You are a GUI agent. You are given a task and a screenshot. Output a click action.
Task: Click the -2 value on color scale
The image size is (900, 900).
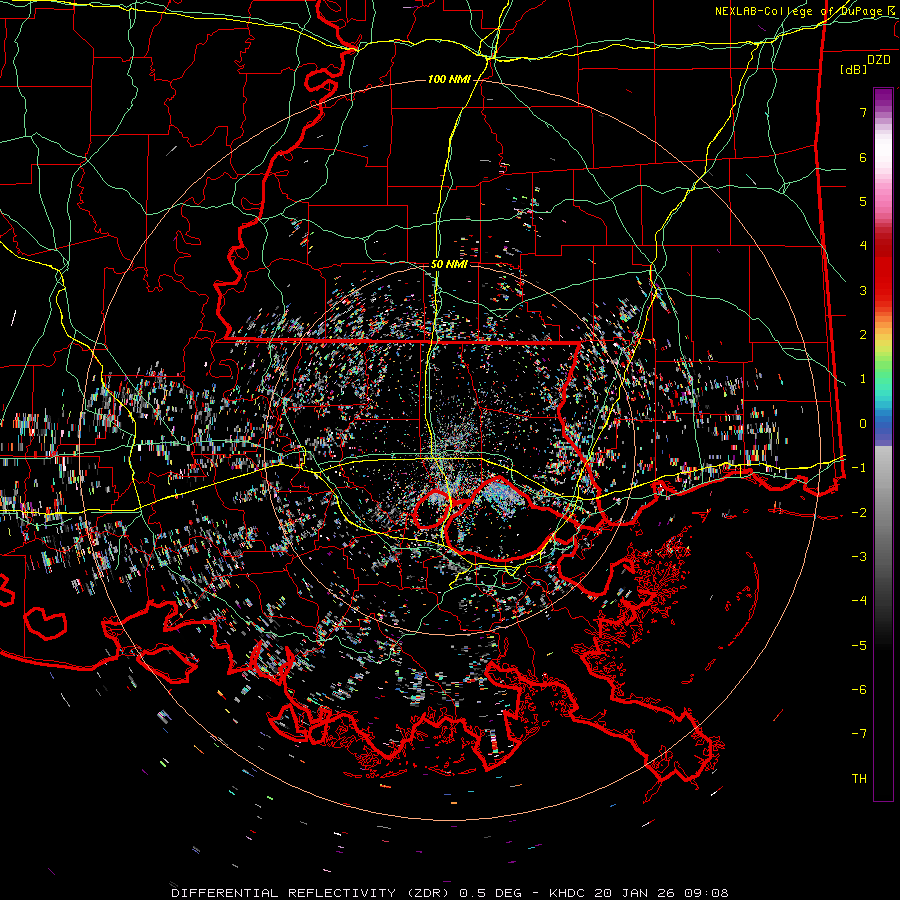click(x=859, y=513)
